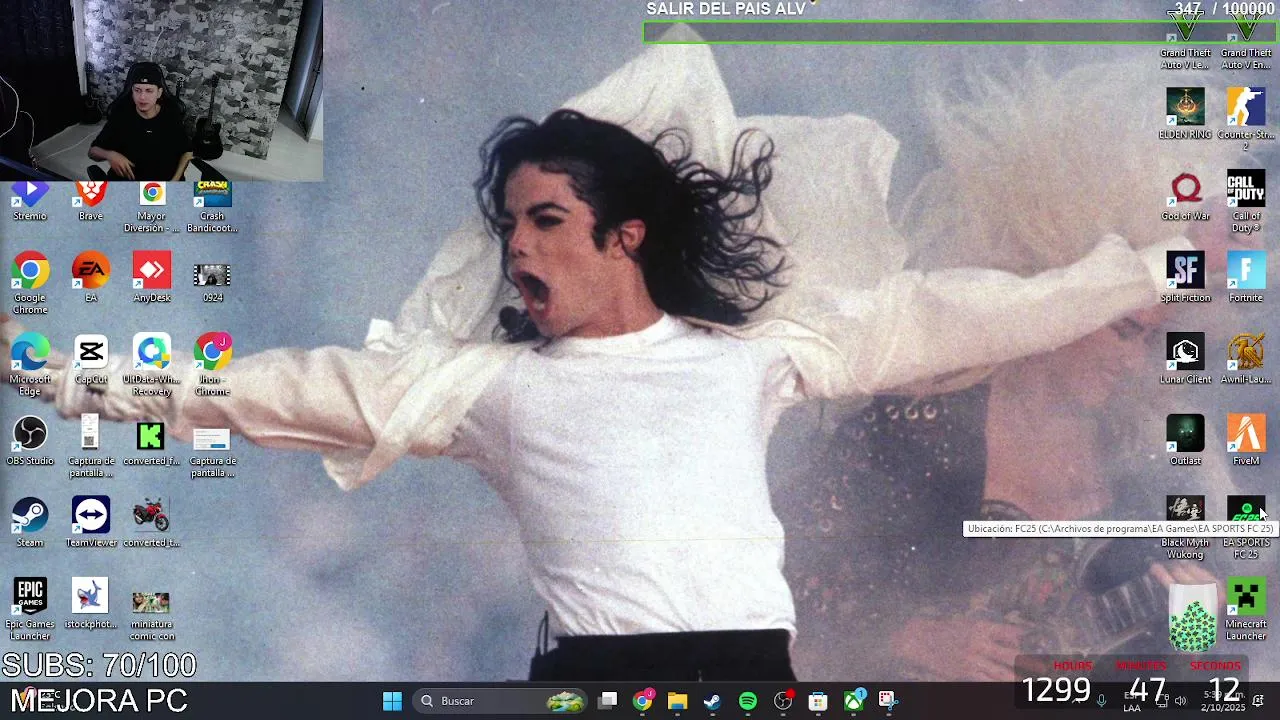Select the Epic Games Launcher icon

(x=30, y=610)
